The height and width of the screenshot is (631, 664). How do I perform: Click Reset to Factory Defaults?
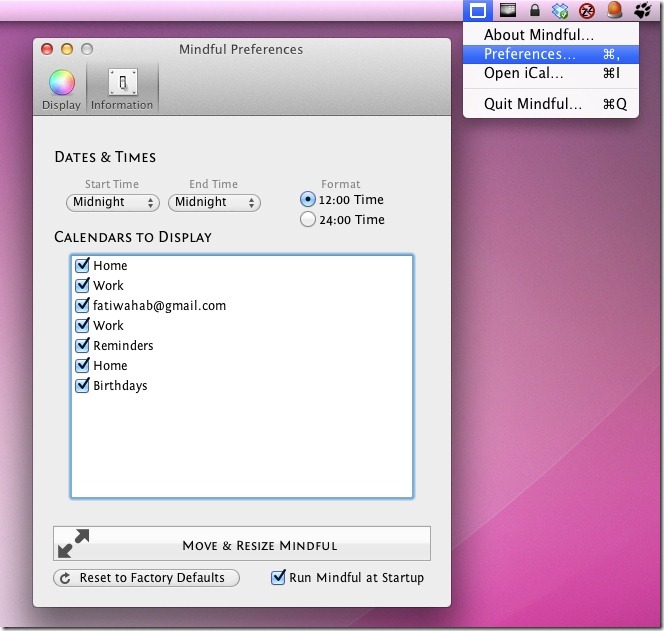(147, 578)
